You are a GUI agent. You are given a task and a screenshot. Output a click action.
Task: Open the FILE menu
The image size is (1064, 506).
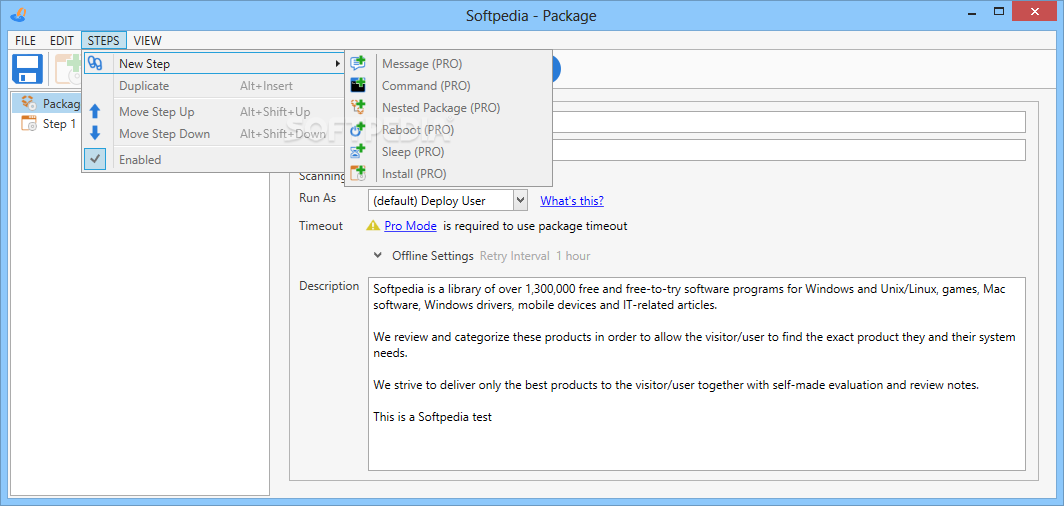(x=25, y=41)
